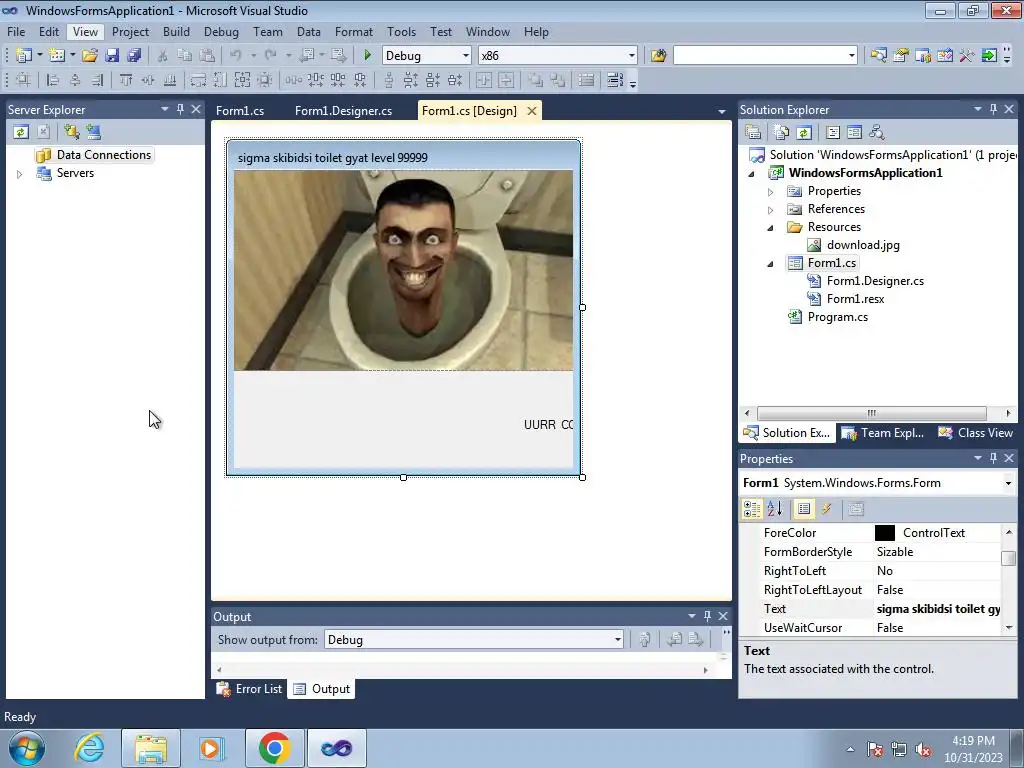Click the Find in Files icon
Image resolution: width=1024 pixels, height=768 pixels.
pyautogui.click(x=658, y=56)
